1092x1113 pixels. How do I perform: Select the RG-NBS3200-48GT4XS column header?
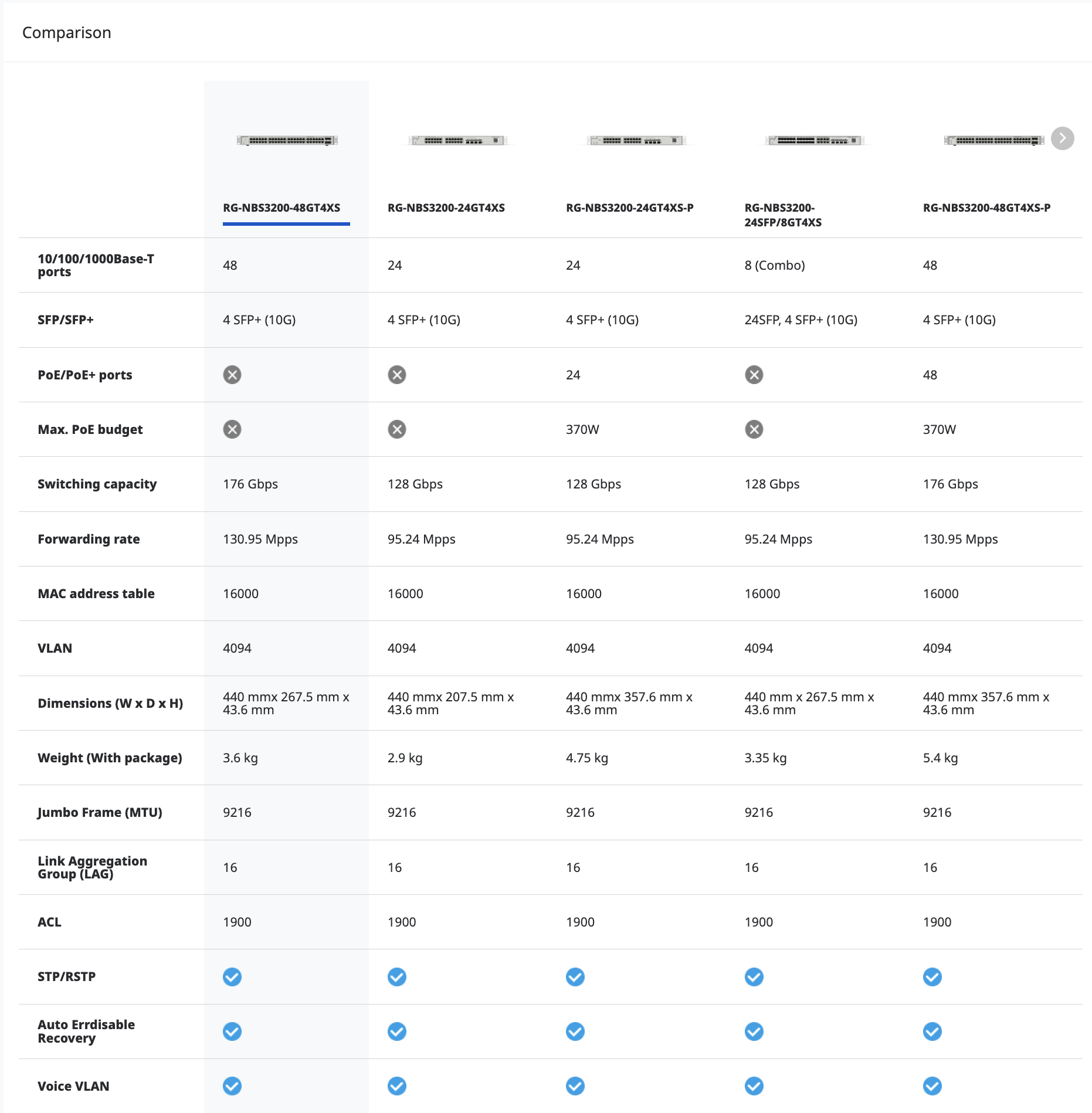[x=282, y=208]
